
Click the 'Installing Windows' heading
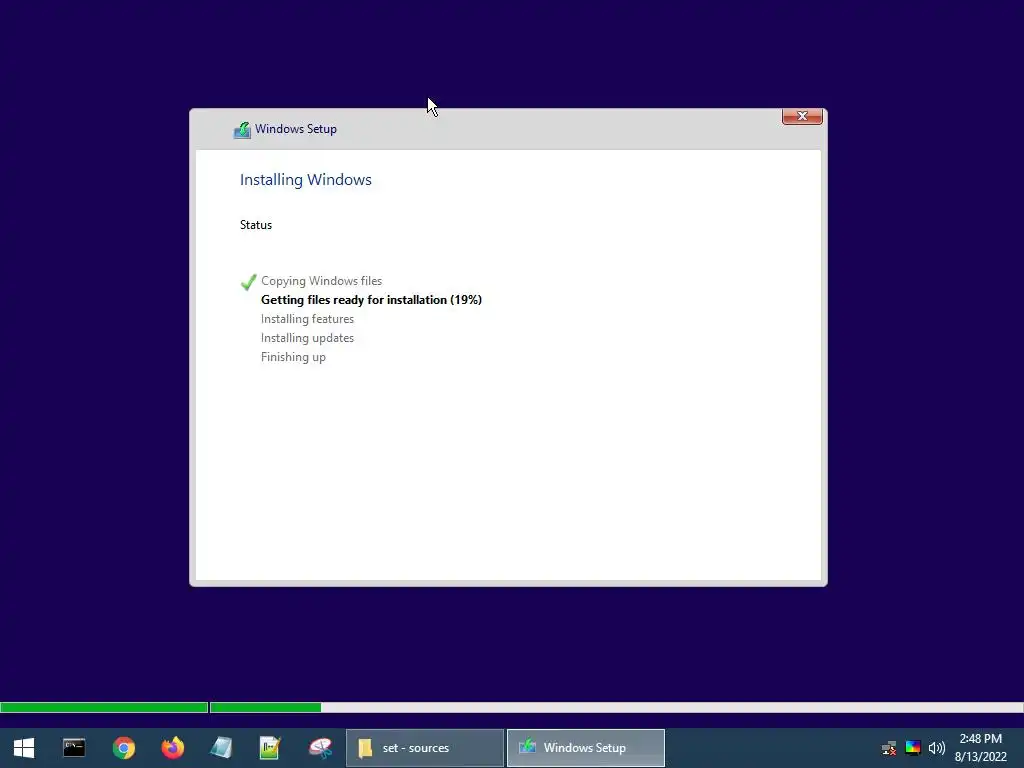pos(306,180)
